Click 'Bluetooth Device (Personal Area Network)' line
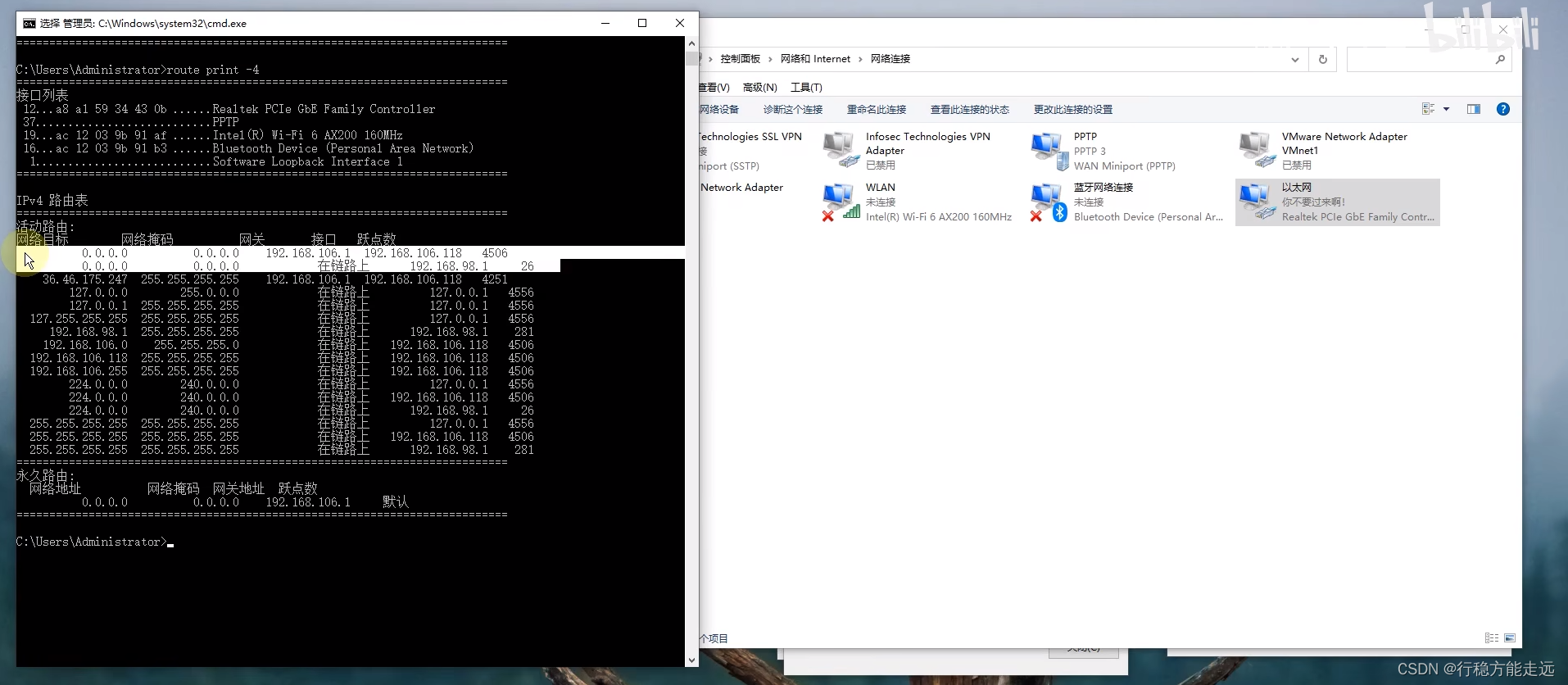The height and width of the screenshot is (685, 1568). click(x=342, y=148)
